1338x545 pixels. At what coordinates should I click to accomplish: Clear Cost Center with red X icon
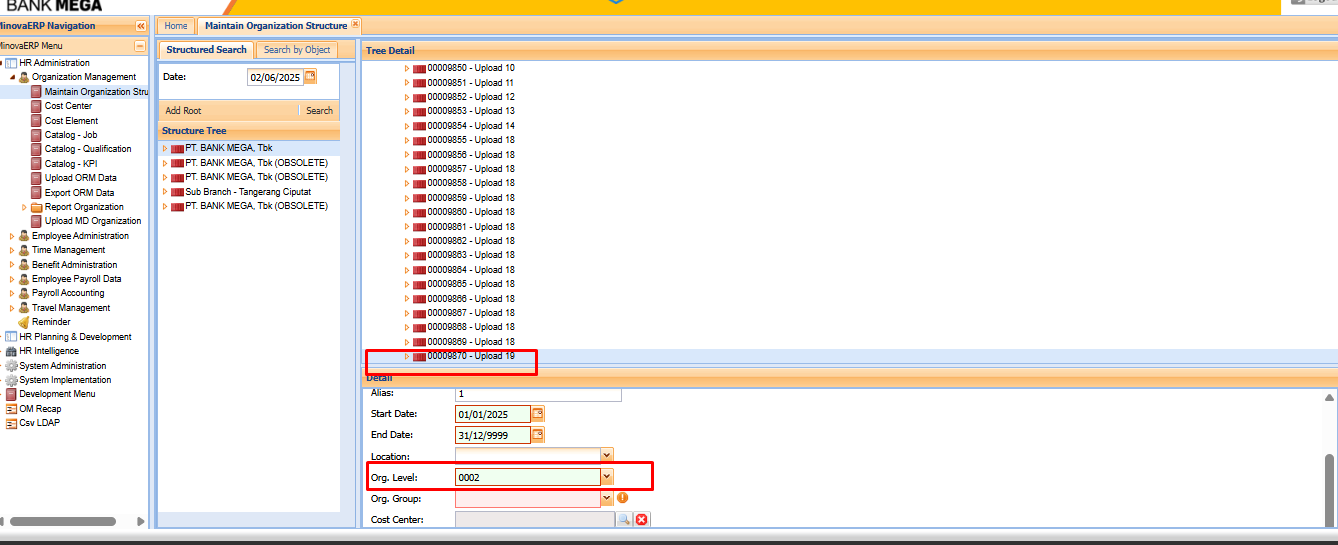[642, 519]
